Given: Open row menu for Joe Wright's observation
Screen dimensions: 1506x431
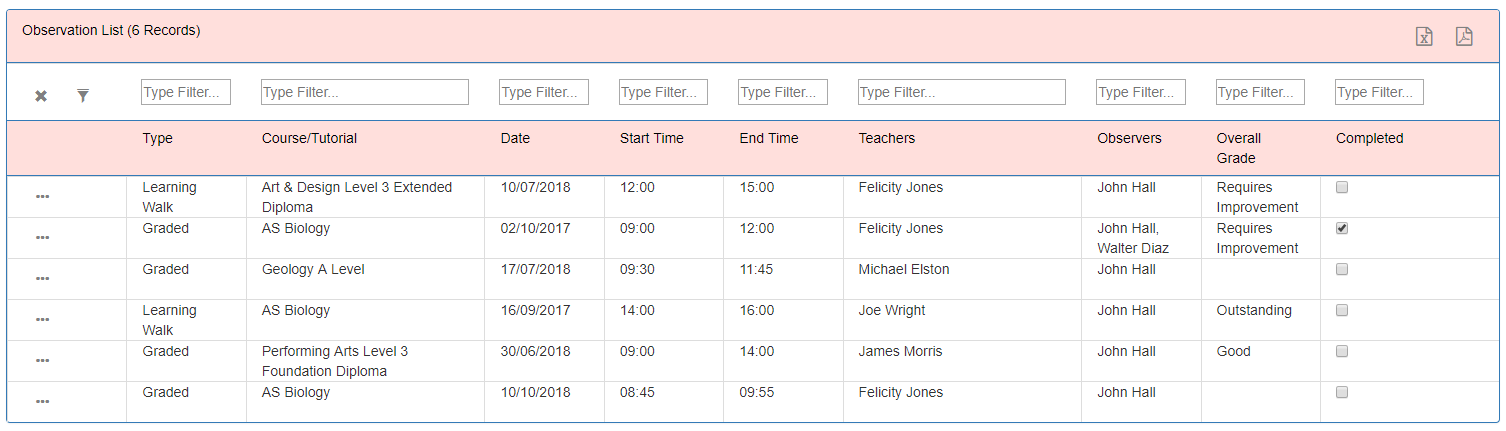Looking at the screenshot, I should tap(42, 320).
